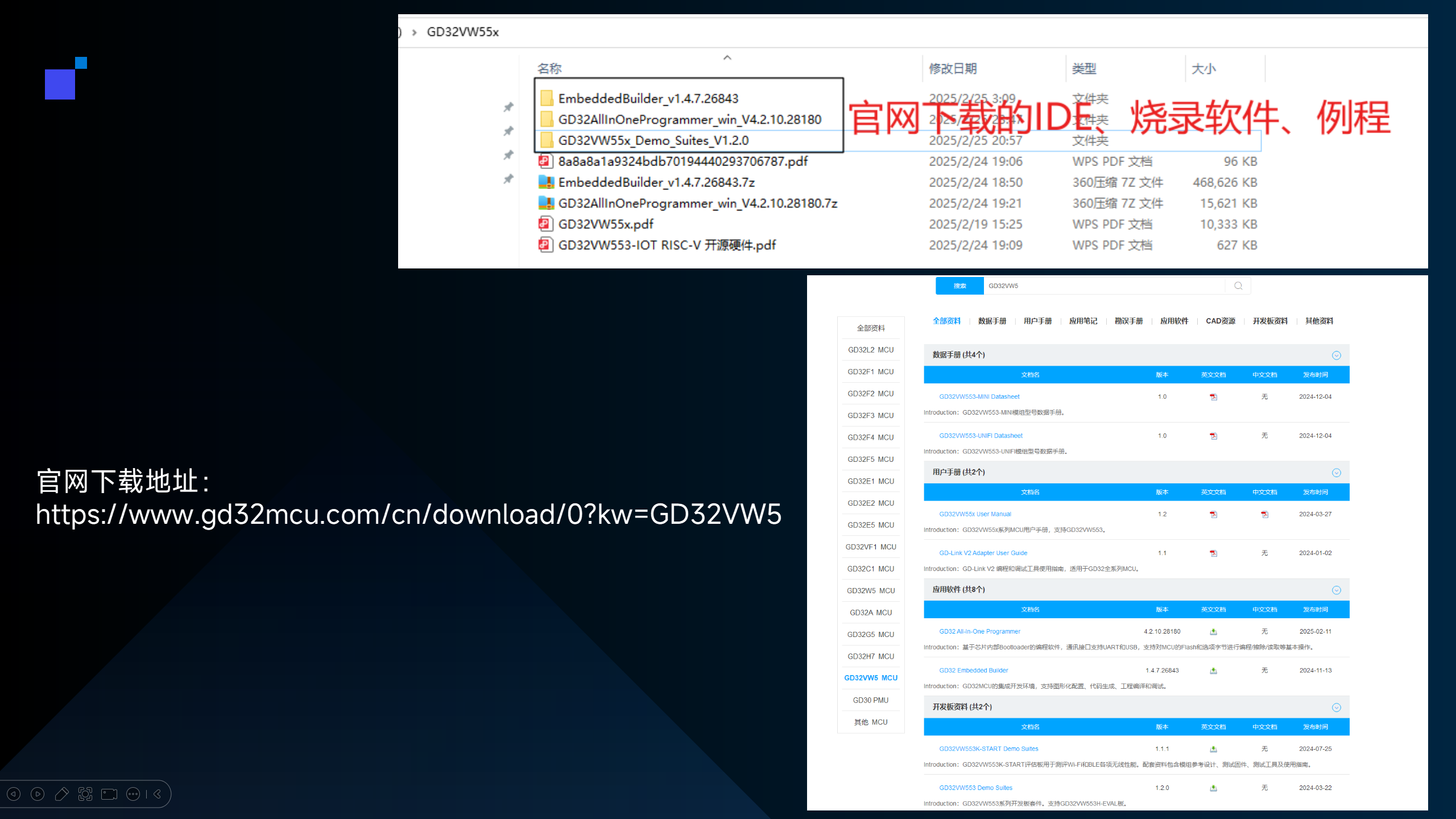This screenshot has height=819, width=1456.
Task: Open GD32VW553K-START Demo Suites link
Action: point(988,749)
